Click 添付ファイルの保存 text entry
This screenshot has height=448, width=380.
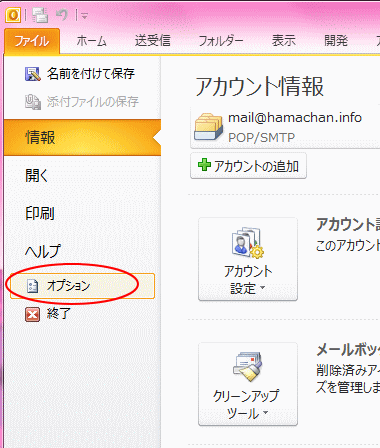click(x=92, y=102)
